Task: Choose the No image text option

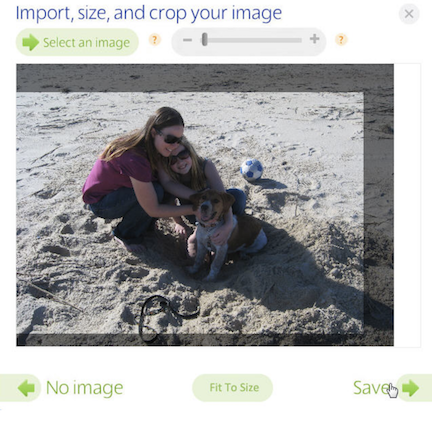Action: coord(84,388)
